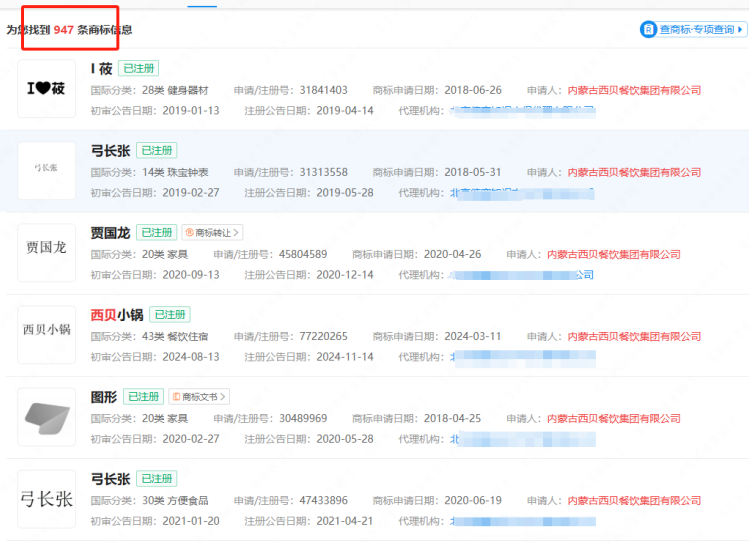Open the 贾国龙 trademark thumbnail
Screen dimensions: 749x543
coord(46,253)
